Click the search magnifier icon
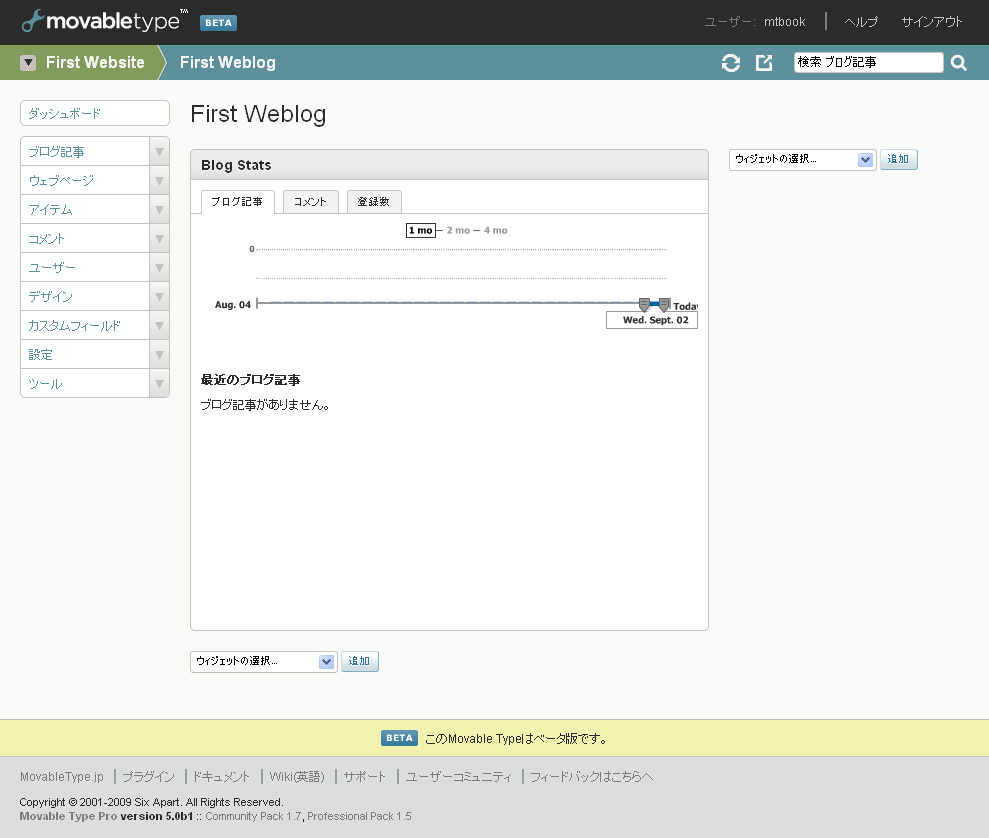 coord(959,62)
